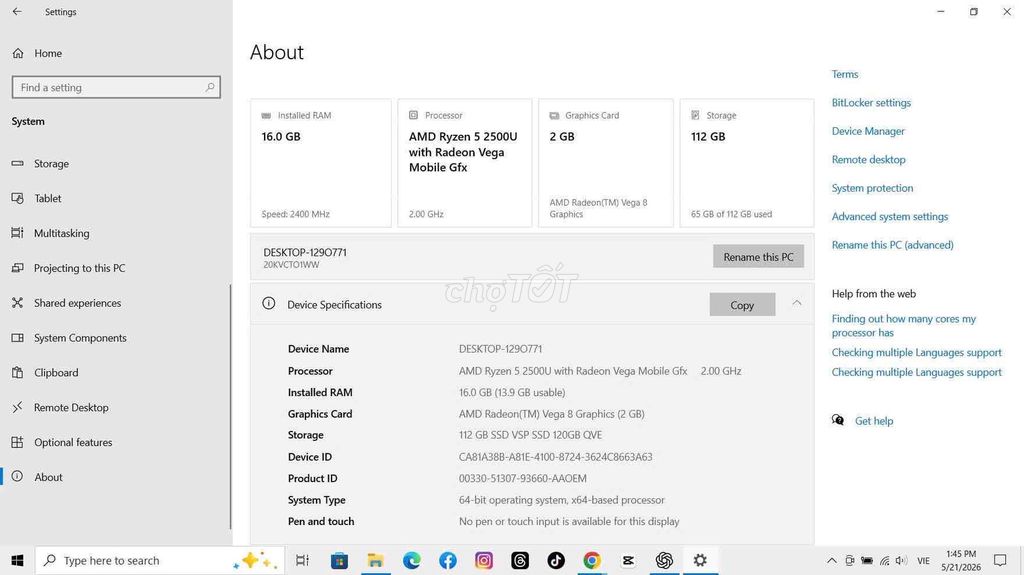Click the Type here to search box
The width and height of the screenshot is (1024, 575).
(x=159, y=561)
